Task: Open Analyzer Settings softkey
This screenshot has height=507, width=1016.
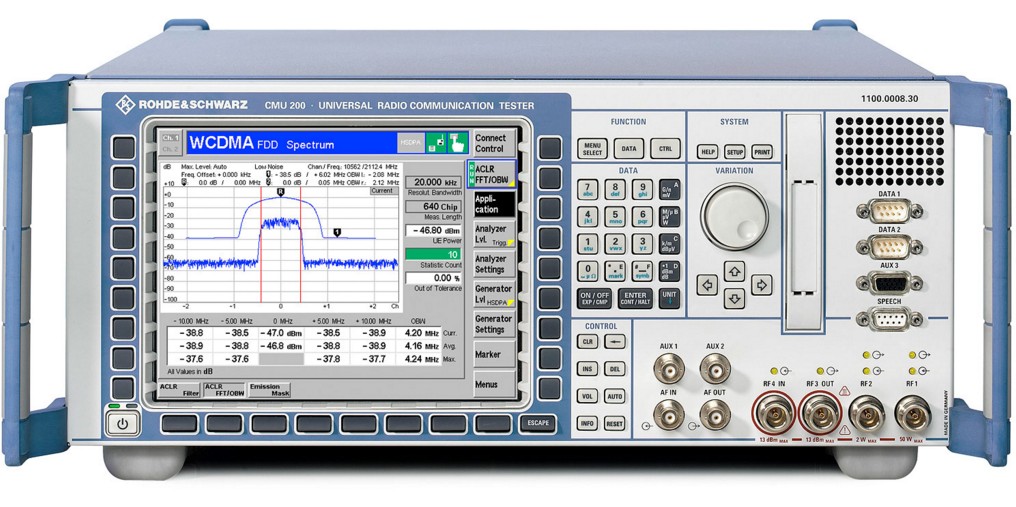Action: pyautogui.click(x=494, y=265)
